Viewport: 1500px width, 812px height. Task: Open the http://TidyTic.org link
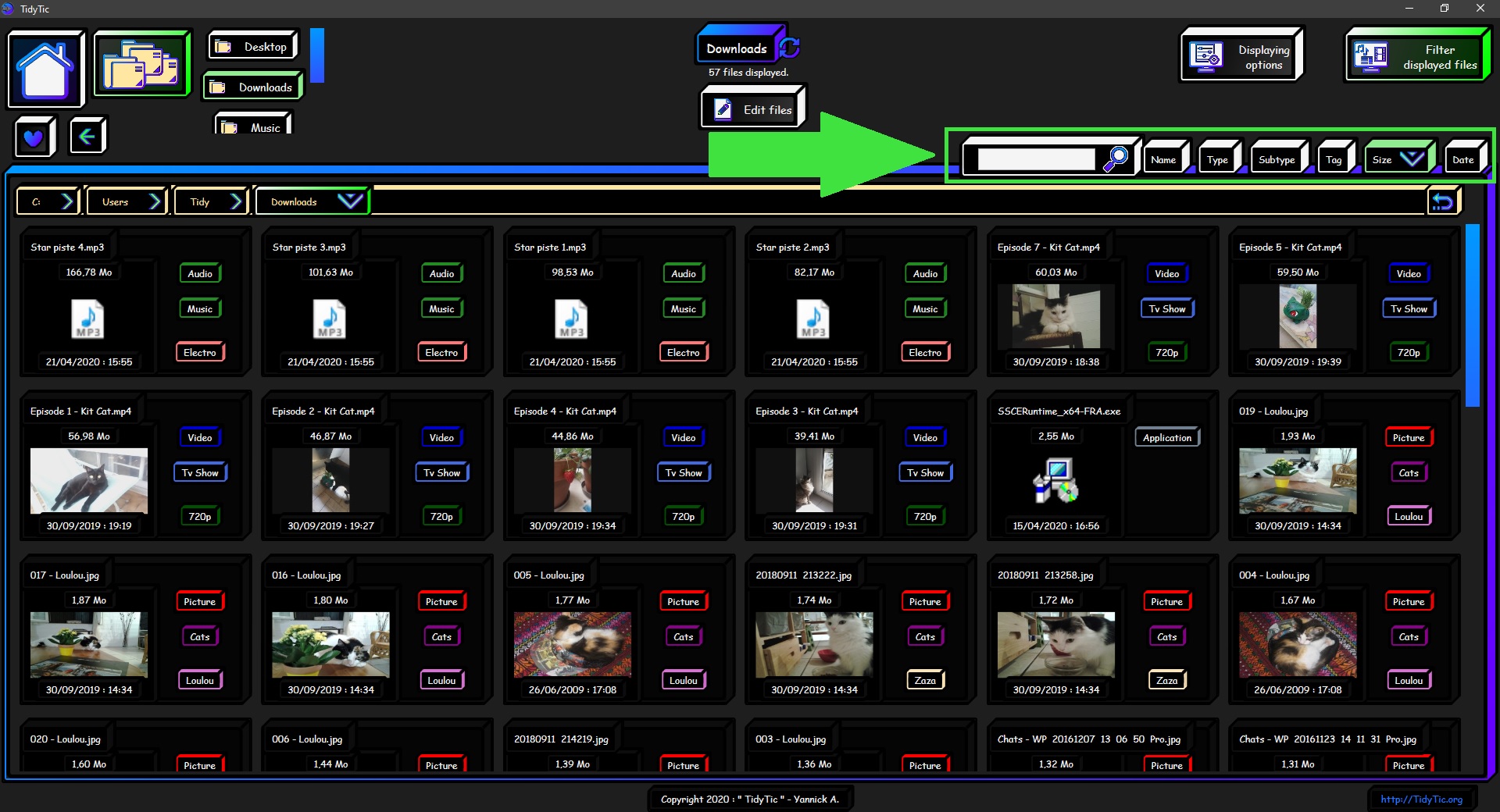click(1421, 799)
